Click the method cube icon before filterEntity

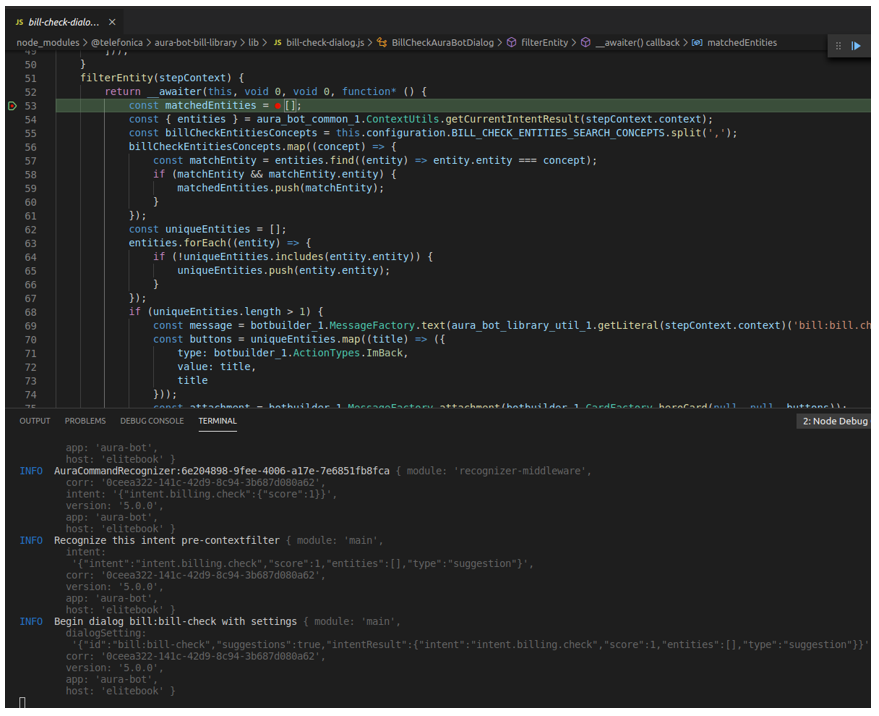pos(511,43)
